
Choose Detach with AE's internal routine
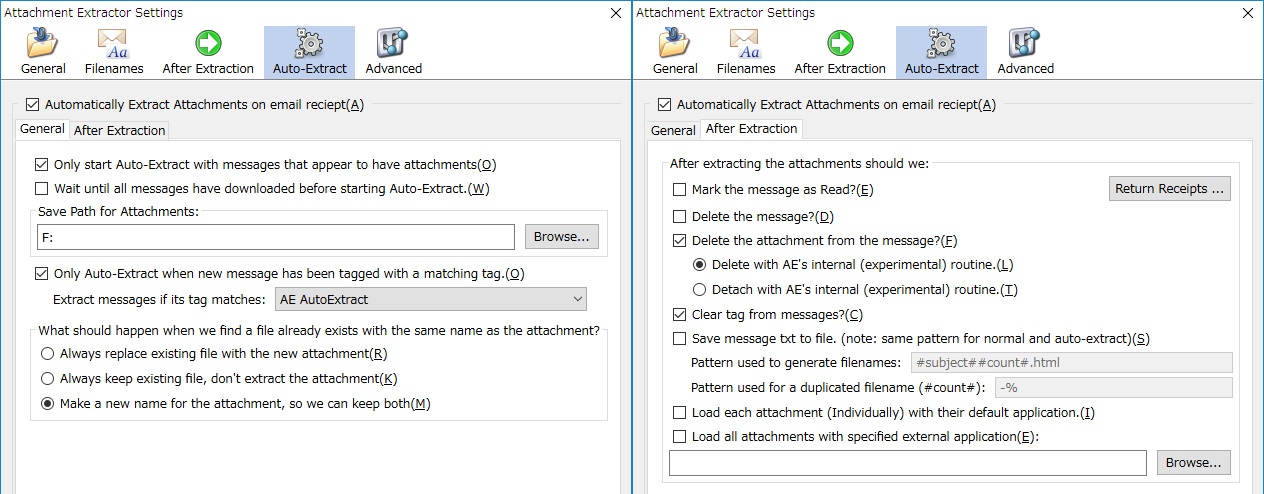pos(700,289)
